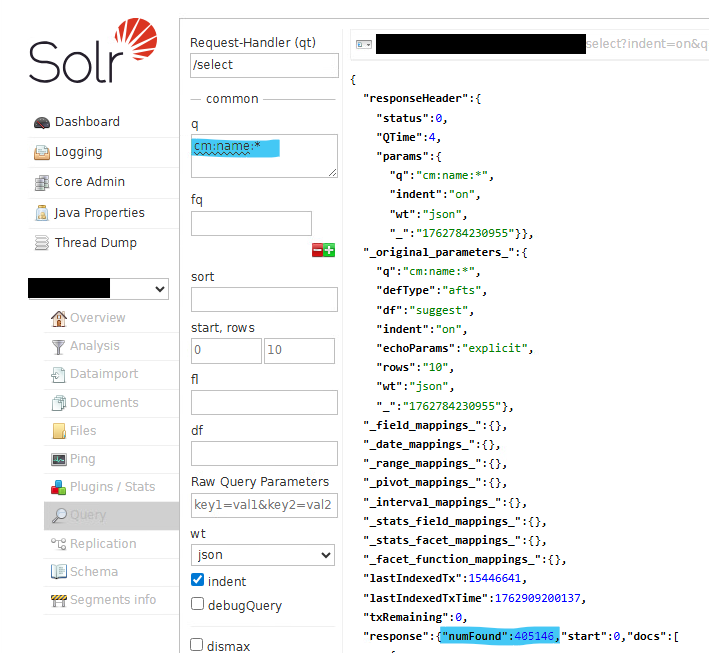The height and width of the screenshot is (653, 709).
Task: Click the Plugins / Stats icon
Action: (59, 487)
